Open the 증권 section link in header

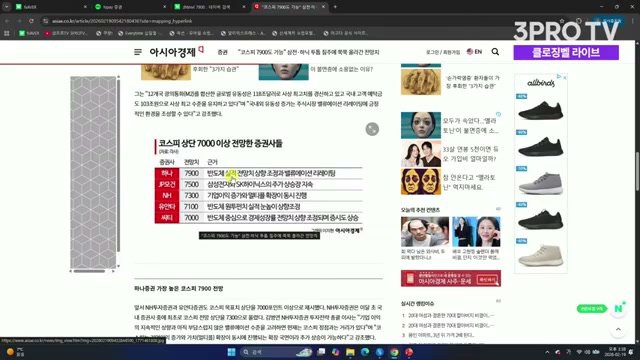222,52
